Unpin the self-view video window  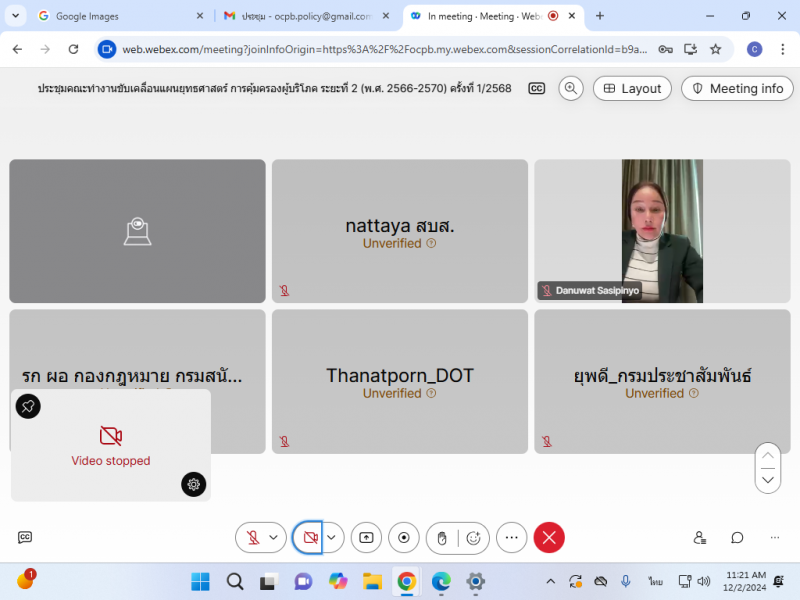tap(28, 406)
